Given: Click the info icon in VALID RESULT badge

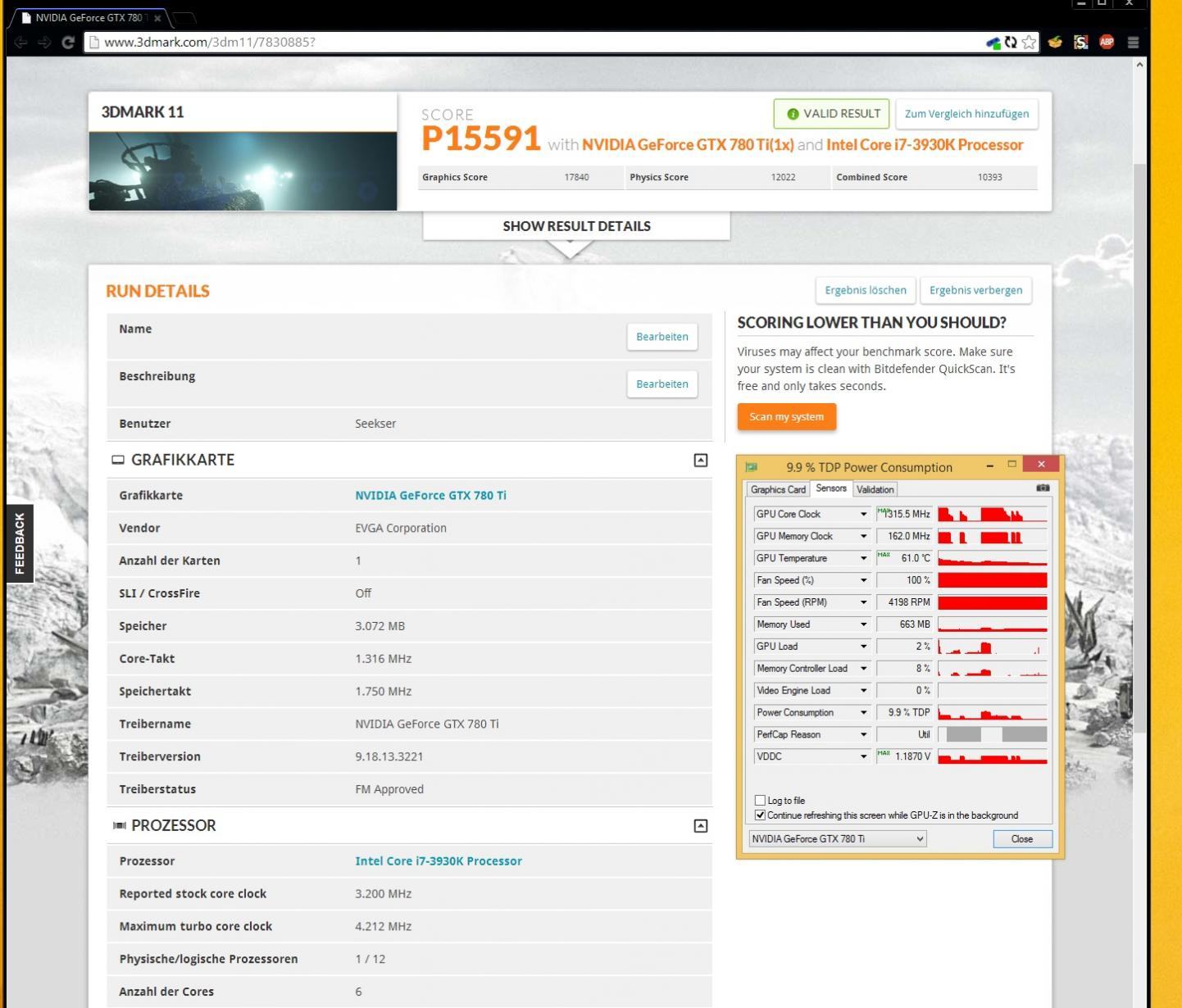Looking at the screenshot, I should coord(793,114).
